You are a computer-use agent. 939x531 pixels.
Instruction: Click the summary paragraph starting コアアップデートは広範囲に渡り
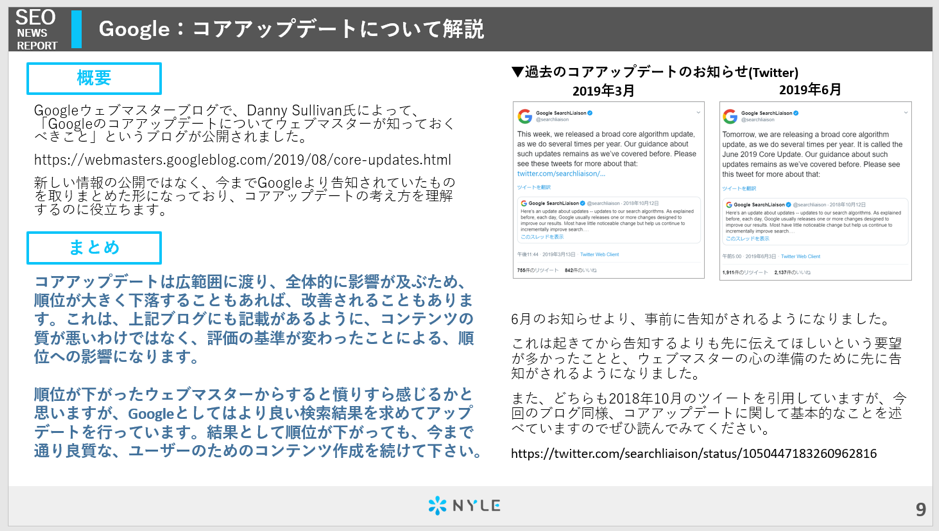[x=254, y=319]
